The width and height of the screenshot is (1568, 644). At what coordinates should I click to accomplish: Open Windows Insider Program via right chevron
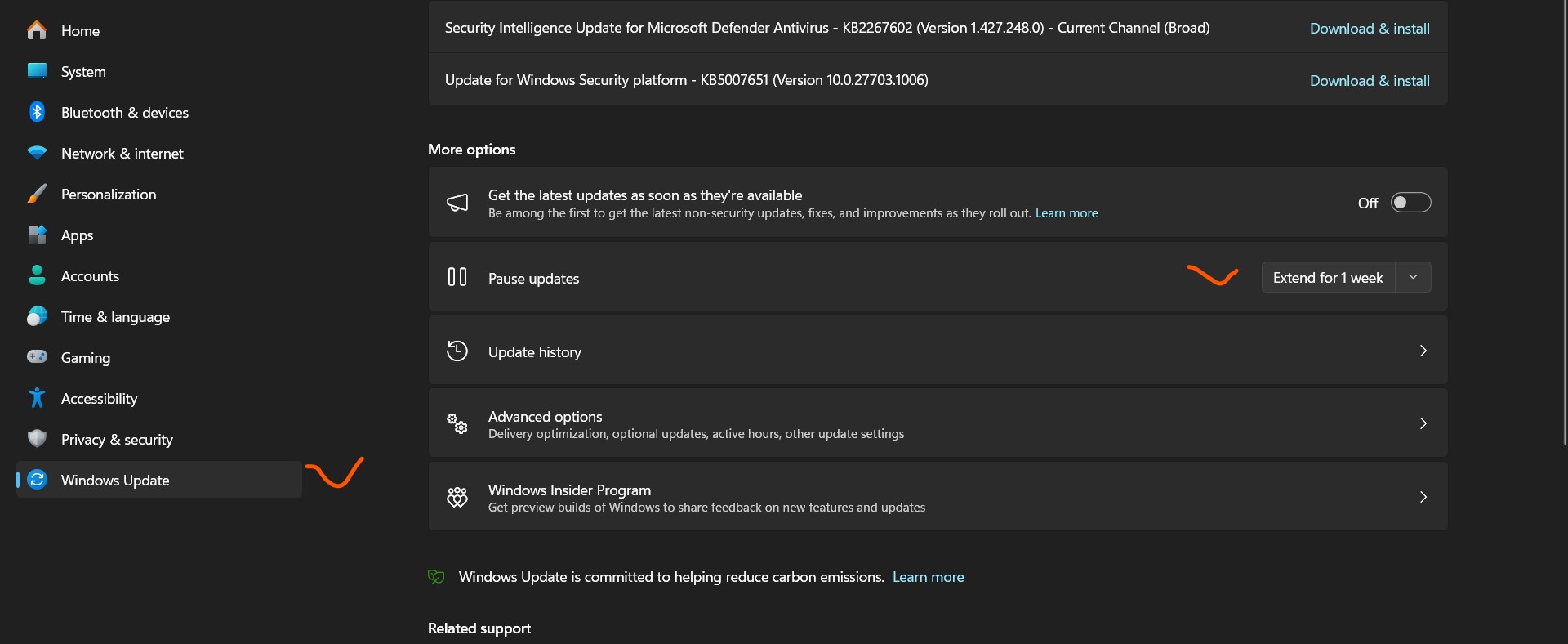tap(1423, 497)
